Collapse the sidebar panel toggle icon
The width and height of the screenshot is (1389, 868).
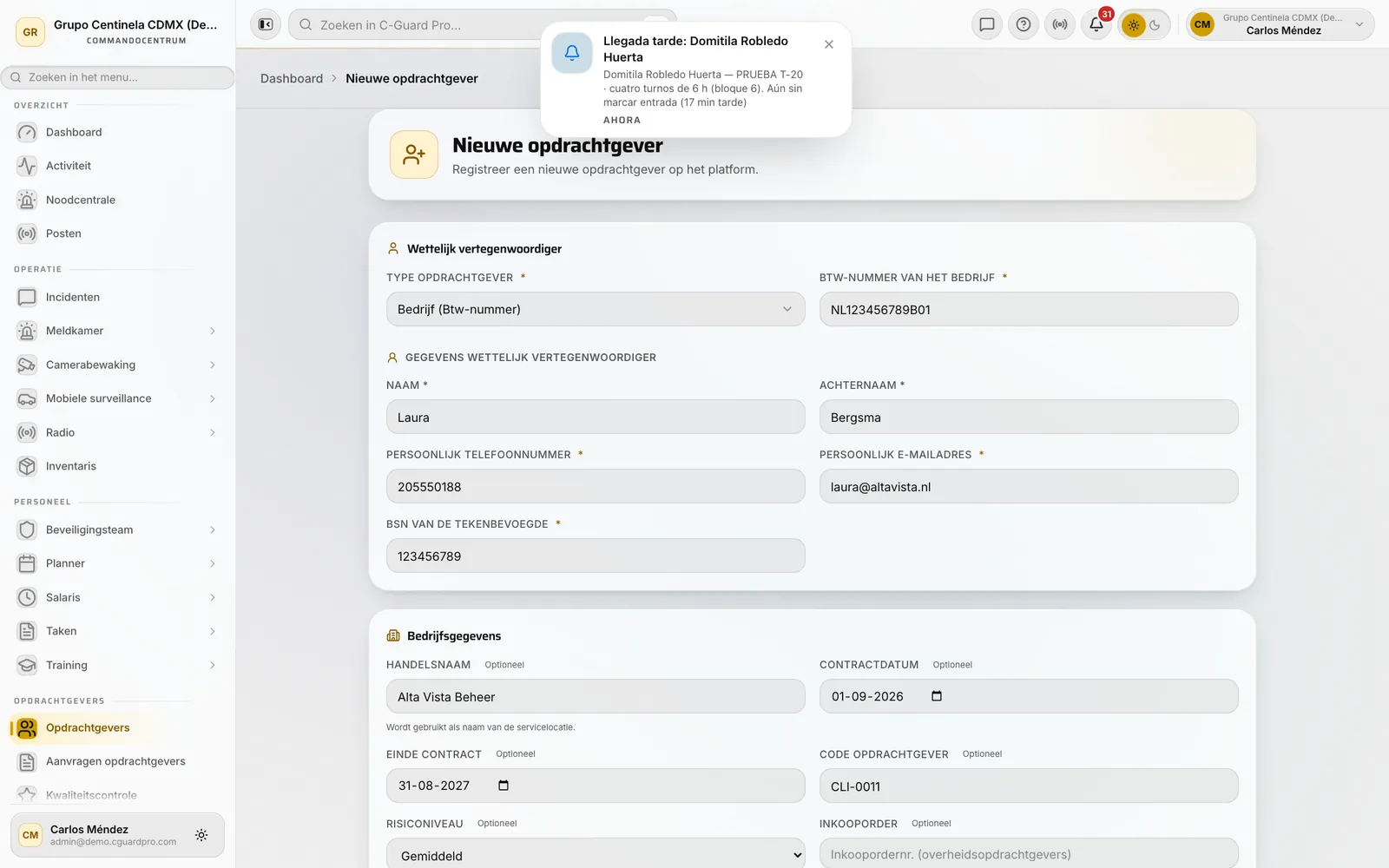pyautogui.click(x=266, y=24)
